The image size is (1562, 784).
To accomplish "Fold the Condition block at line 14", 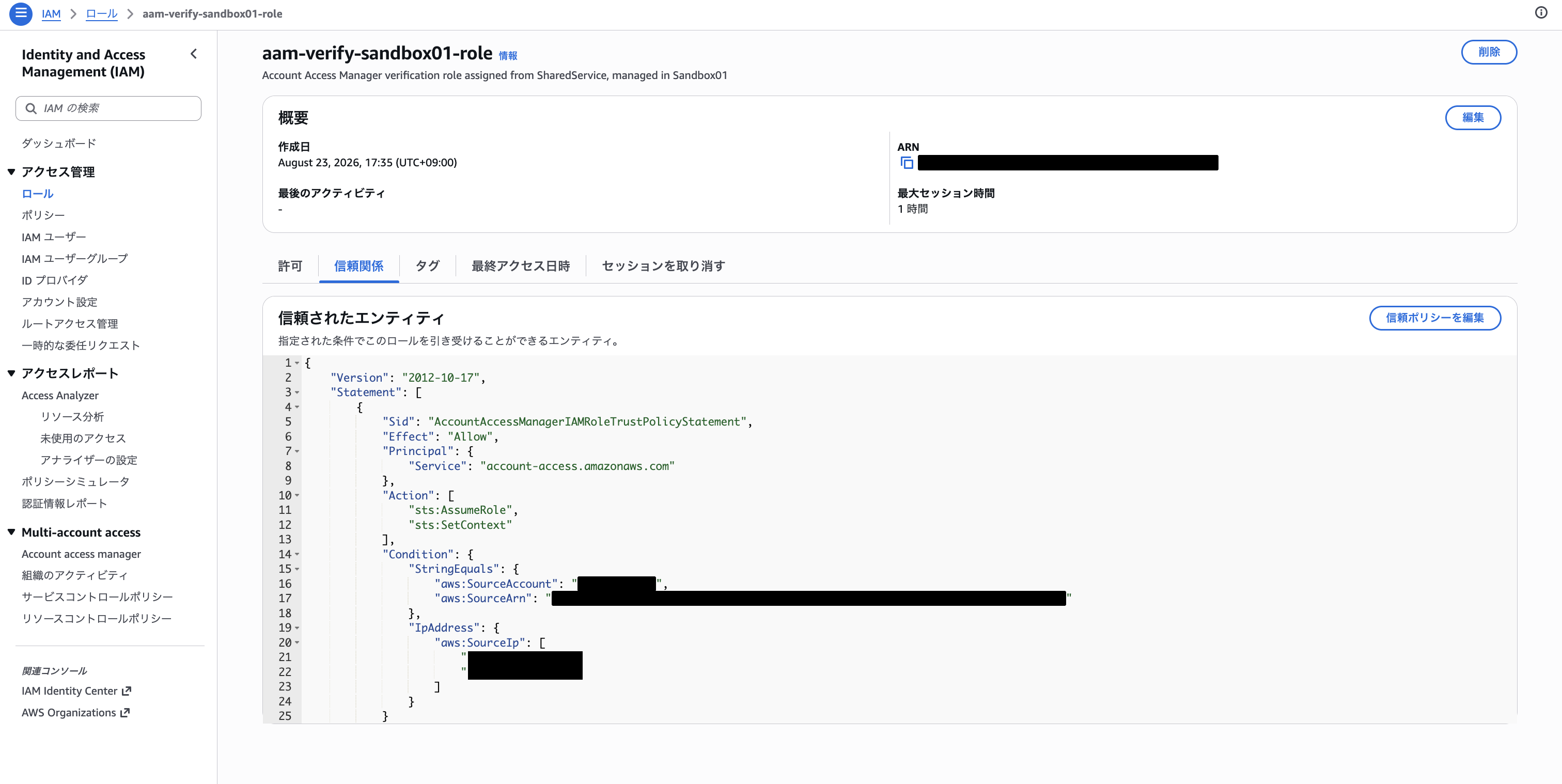I will pos(297,555).
